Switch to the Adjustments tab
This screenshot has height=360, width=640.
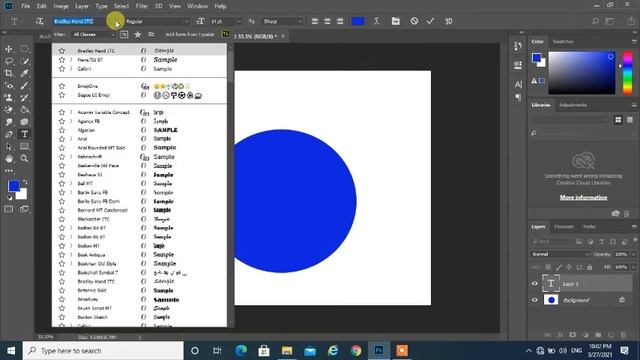point(573,105)
